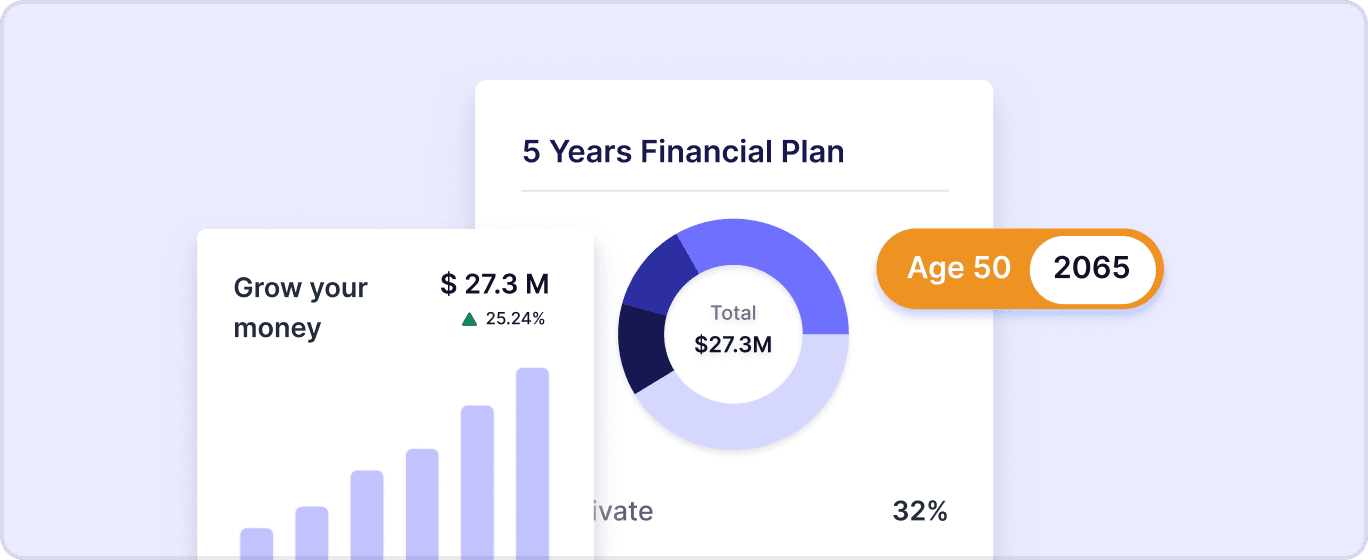Screen dimensions: 1368x560
Task: Click the second-tallest bar in the chart
Action: (x=477, y=481)
